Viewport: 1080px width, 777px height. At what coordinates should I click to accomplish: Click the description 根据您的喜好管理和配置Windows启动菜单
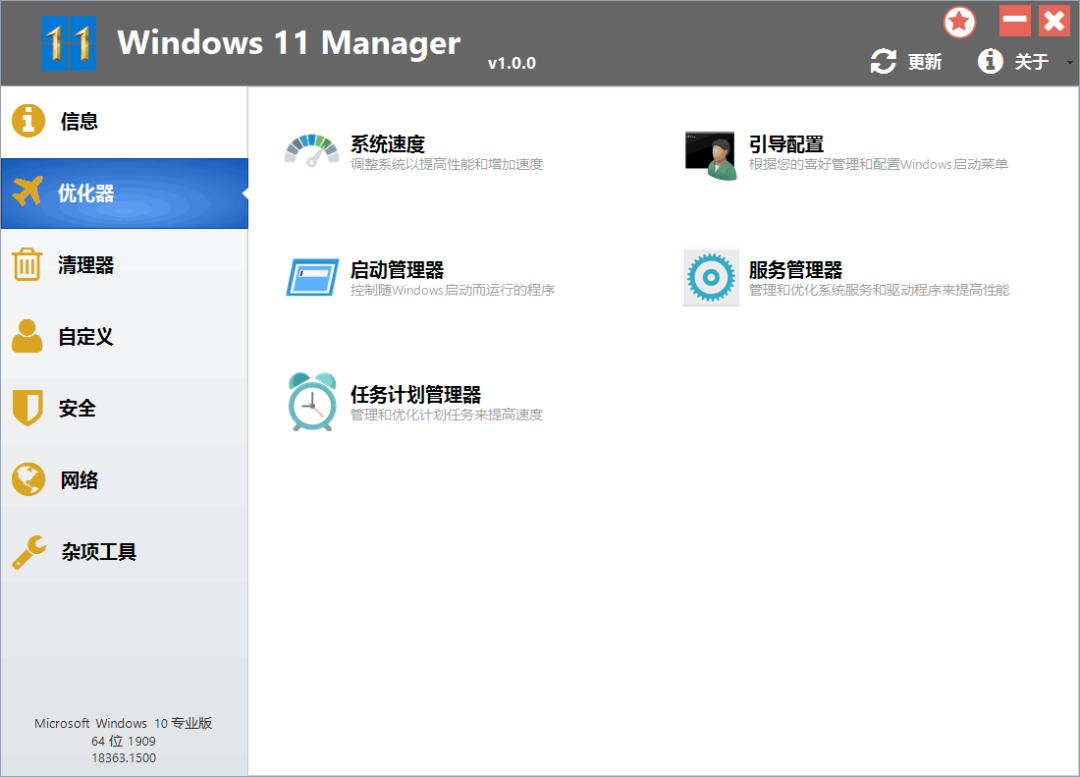tap(878, 165)
